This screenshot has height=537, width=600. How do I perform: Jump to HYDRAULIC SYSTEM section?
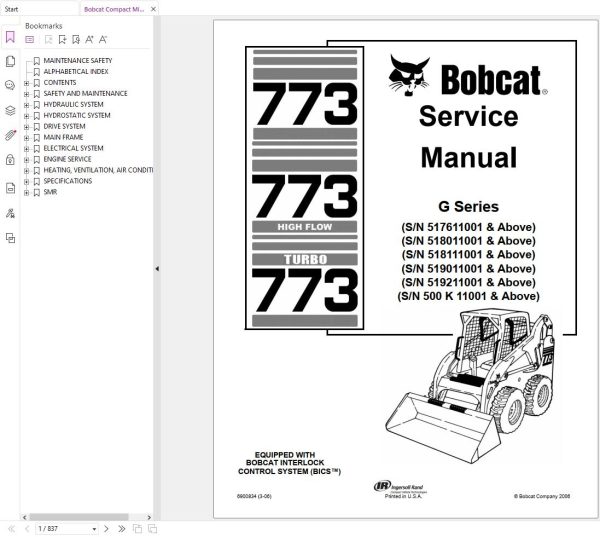[x=73, y=104]
